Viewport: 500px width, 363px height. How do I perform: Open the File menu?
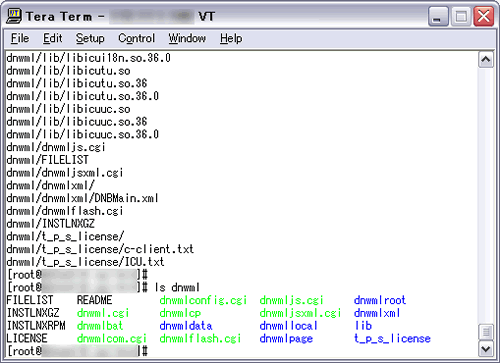click(x=20, y=38)
